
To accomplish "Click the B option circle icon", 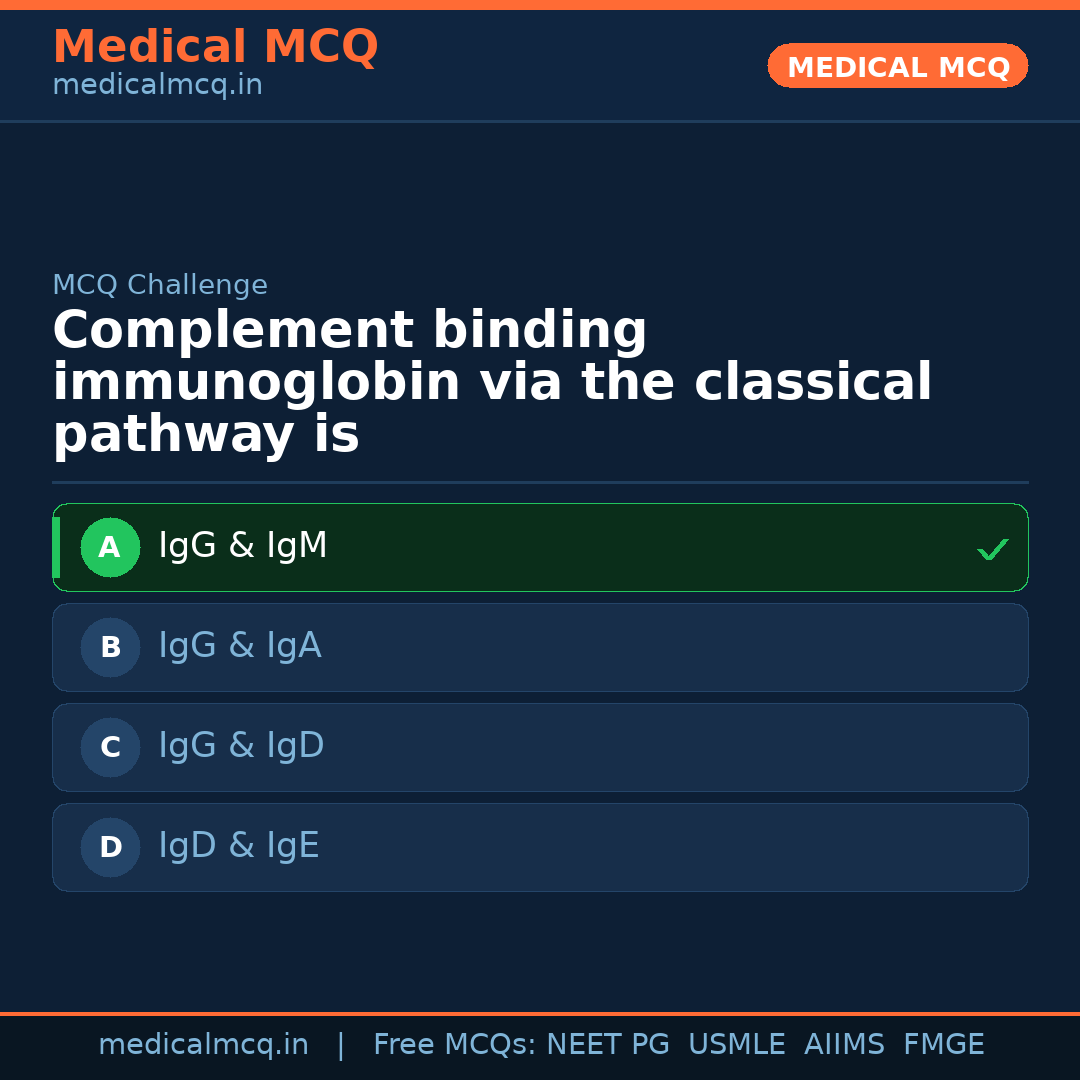I will (x=110, y=647).
